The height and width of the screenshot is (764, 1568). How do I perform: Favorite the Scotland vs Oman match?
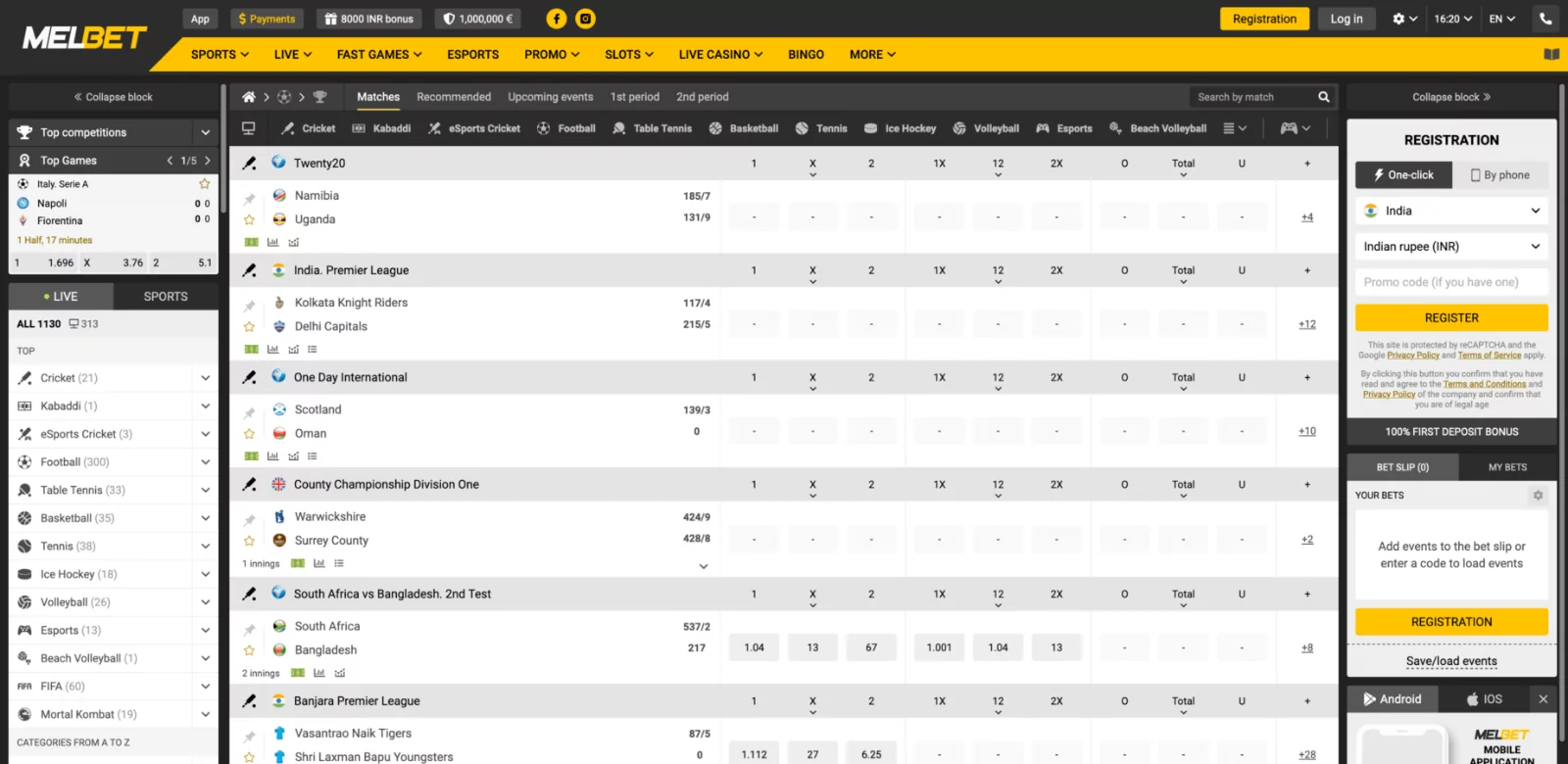point(249,434)
